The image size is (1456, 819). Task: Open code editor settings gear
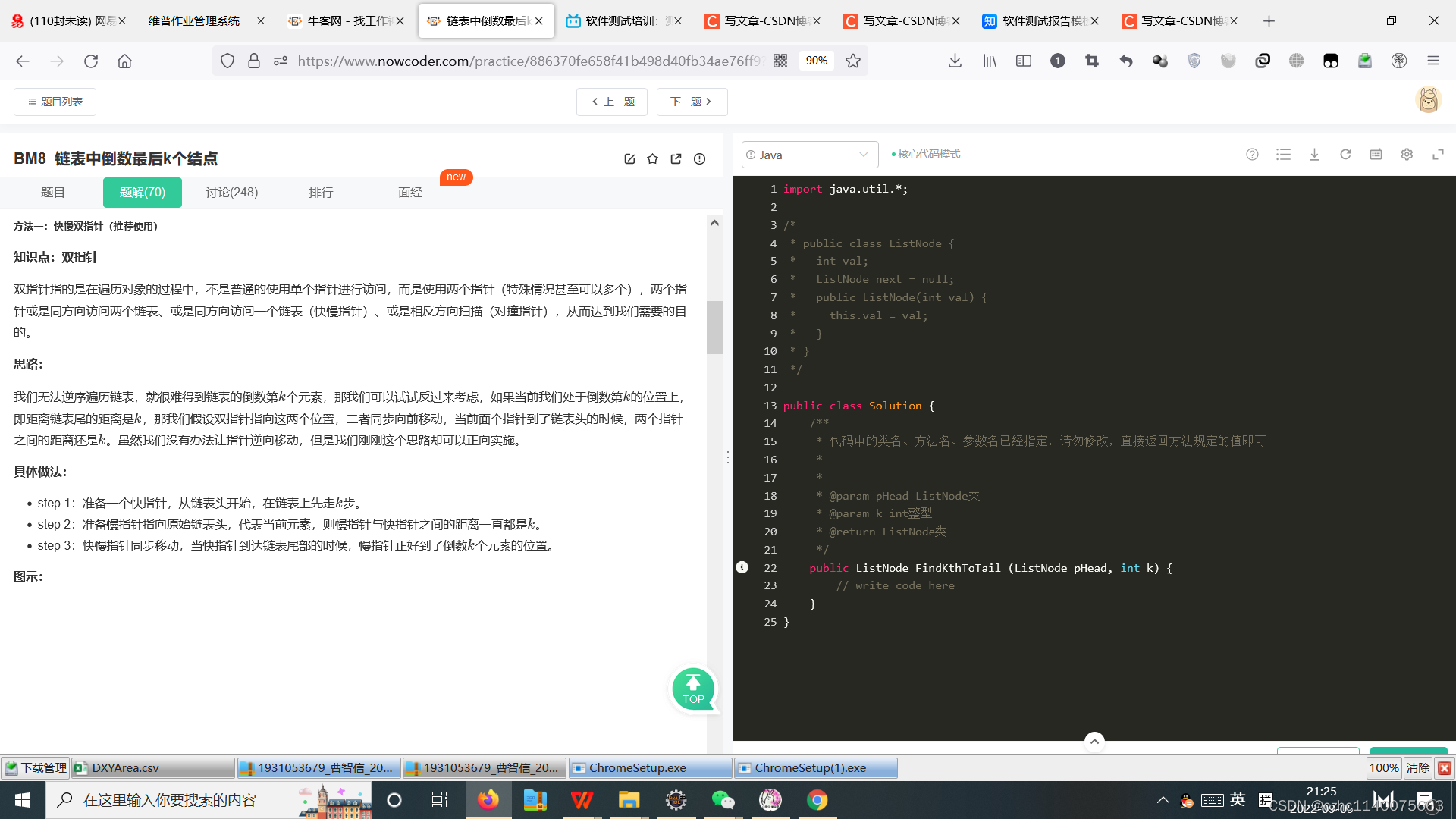(1407, 154)
